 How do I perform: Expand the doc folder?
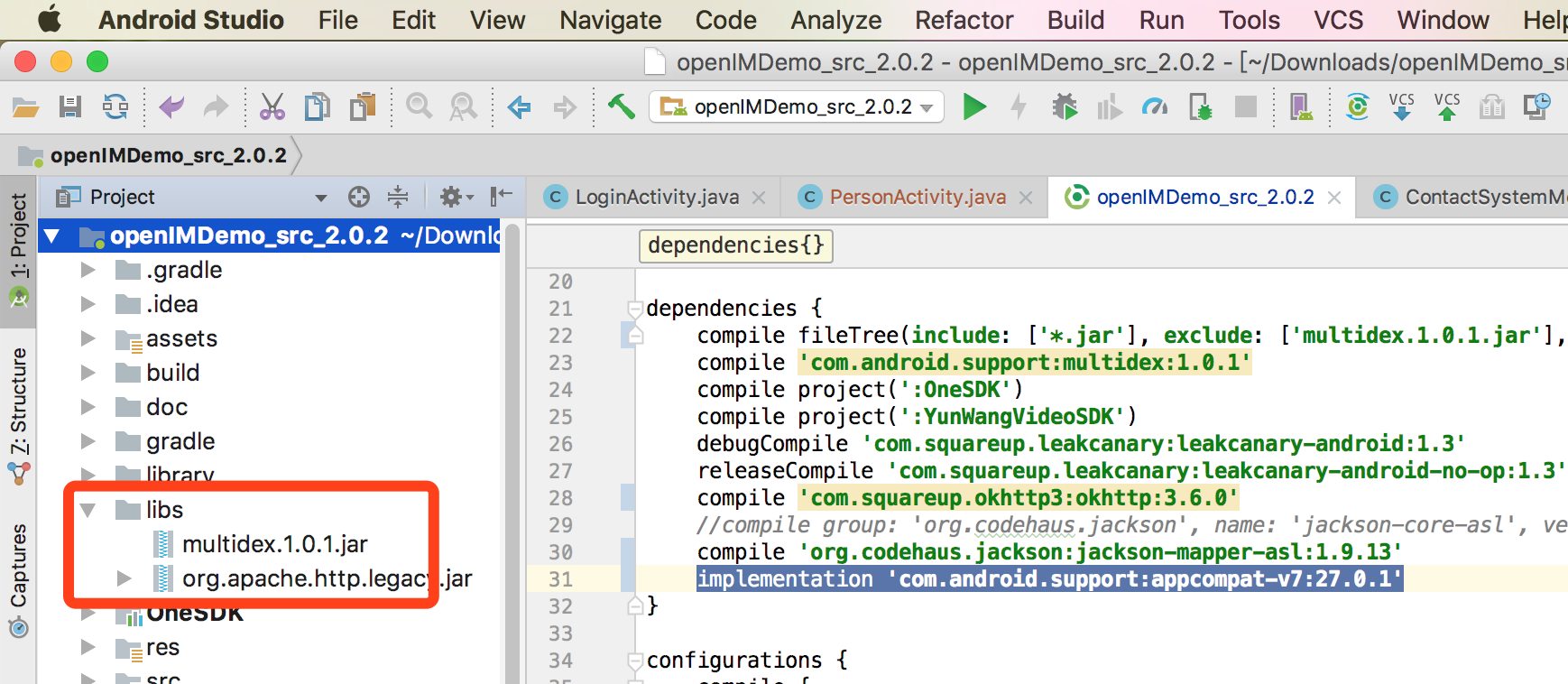point(88,407)
